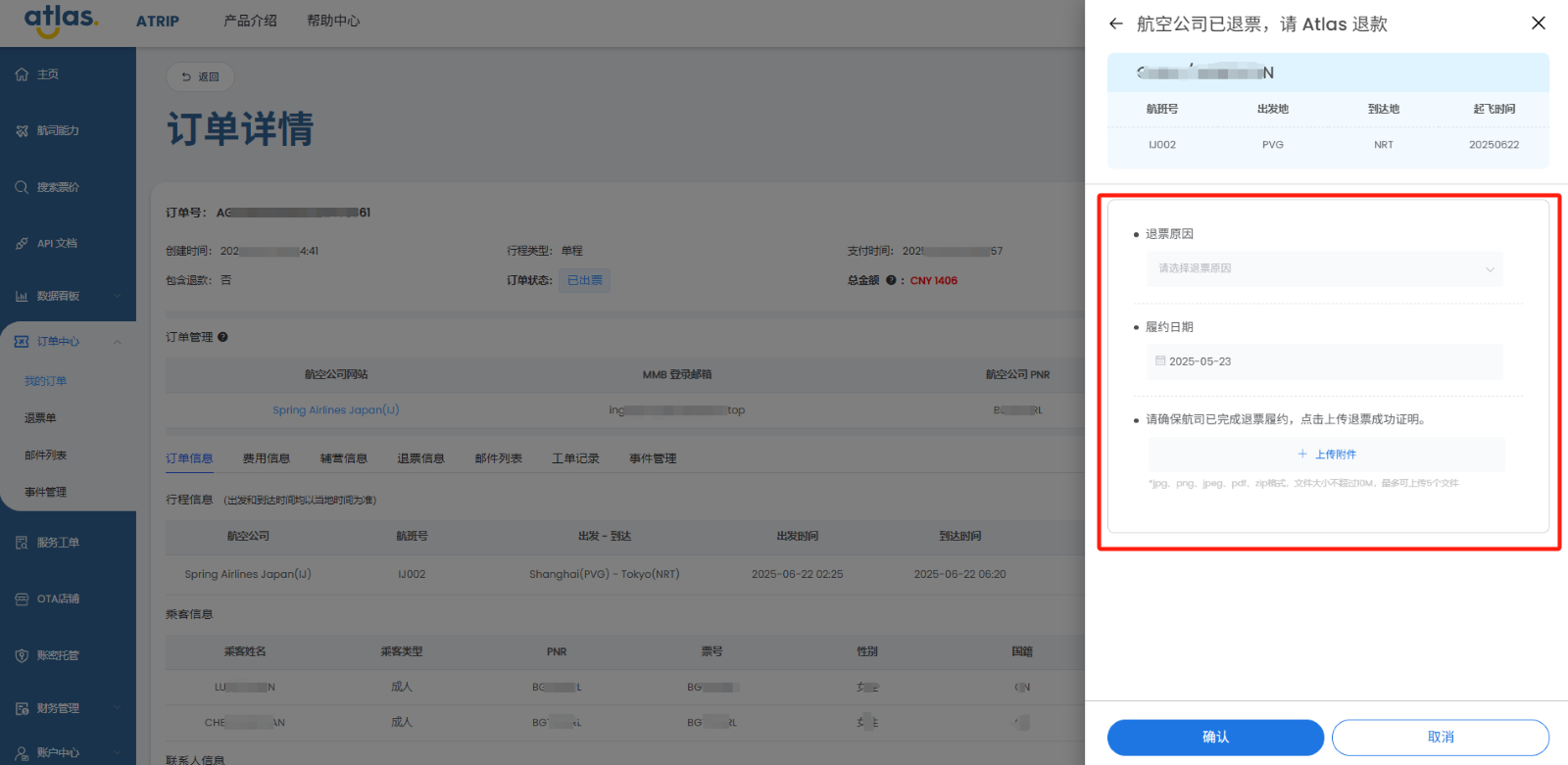
Task: Expand the data dashboard sidebar menu
Action: [118, 296]
